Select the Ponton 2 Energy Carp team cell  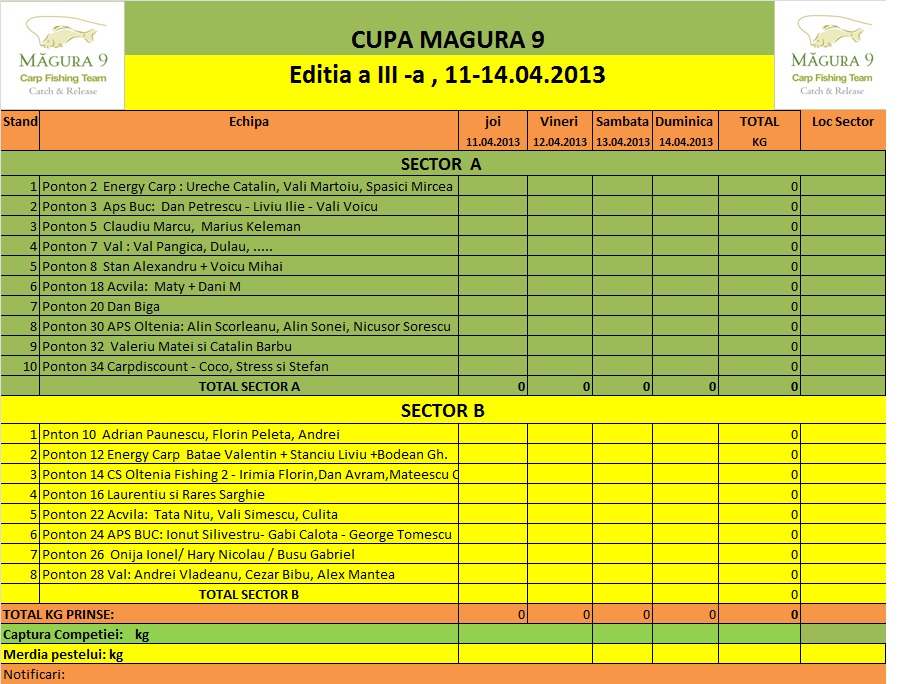click(x=248, y=187)
